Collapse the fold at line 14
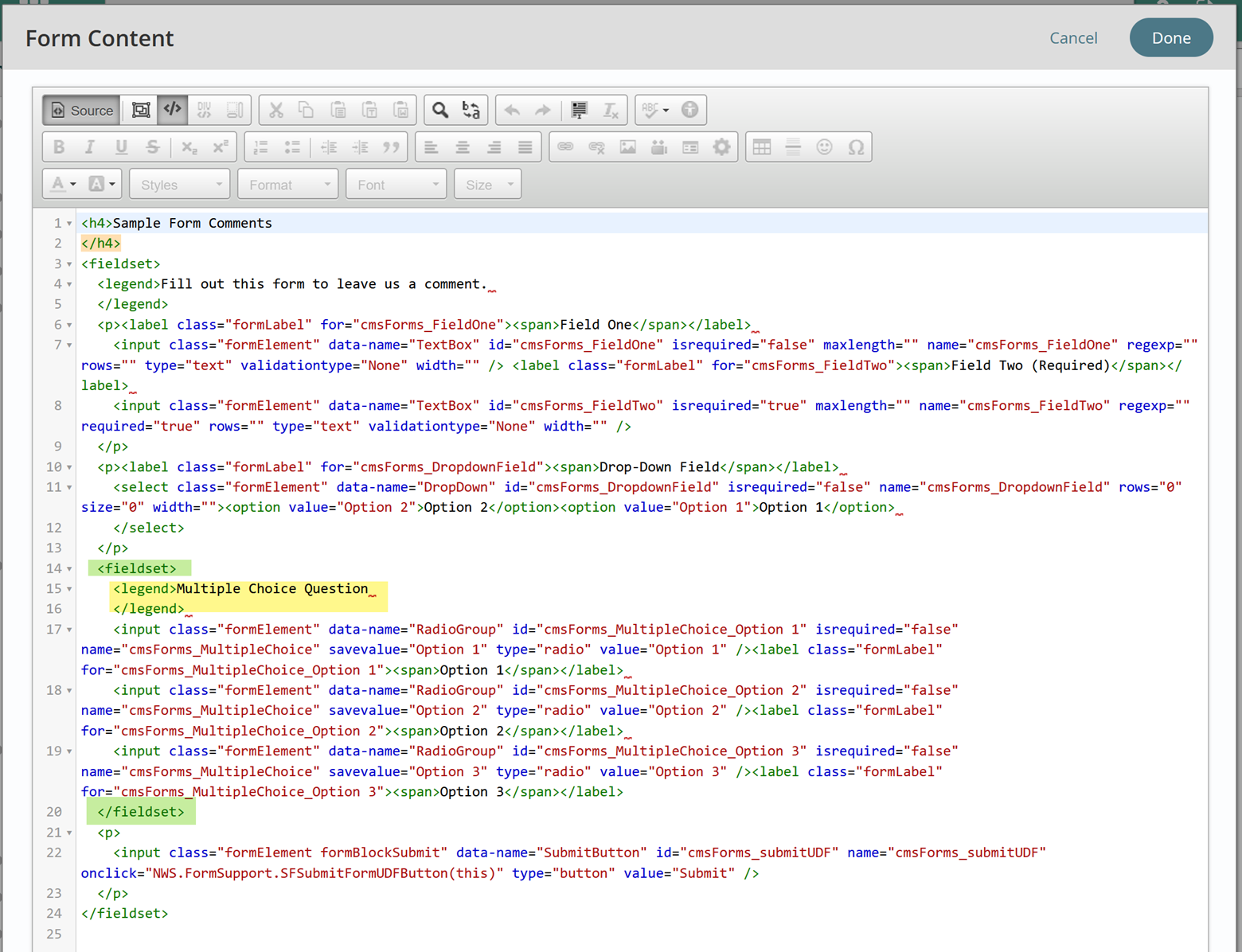Screen dimensions: 1242x952 (69, 569)
